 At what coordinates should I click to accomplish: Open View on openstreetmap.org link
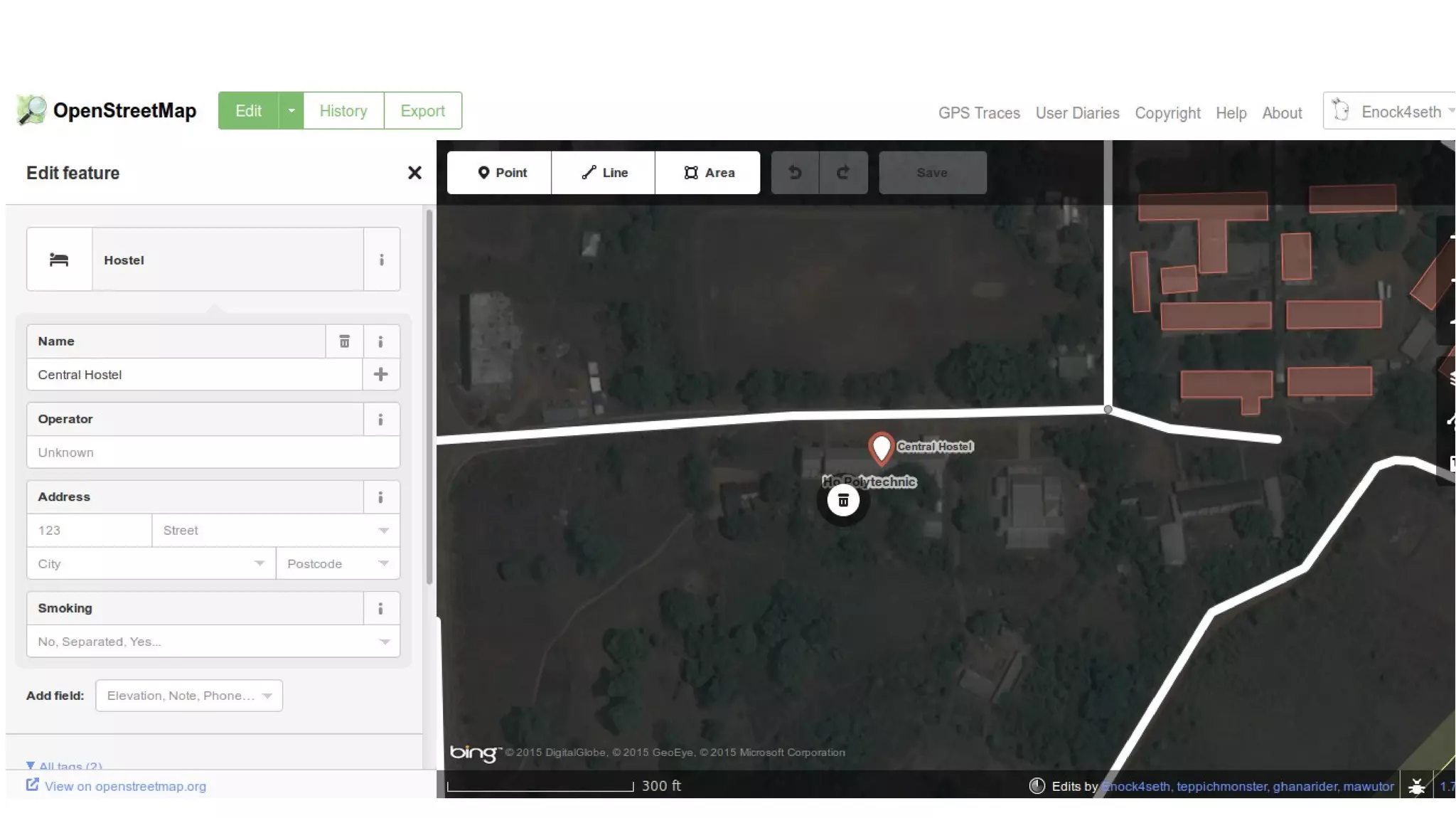click(x=124, y=786)
